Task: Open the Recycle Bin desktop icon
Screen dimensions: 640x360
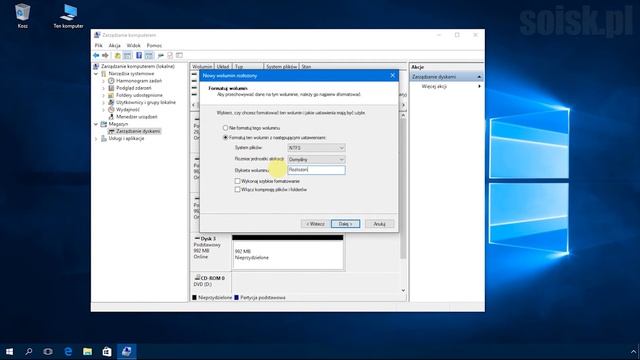Action: pos(22,16)
